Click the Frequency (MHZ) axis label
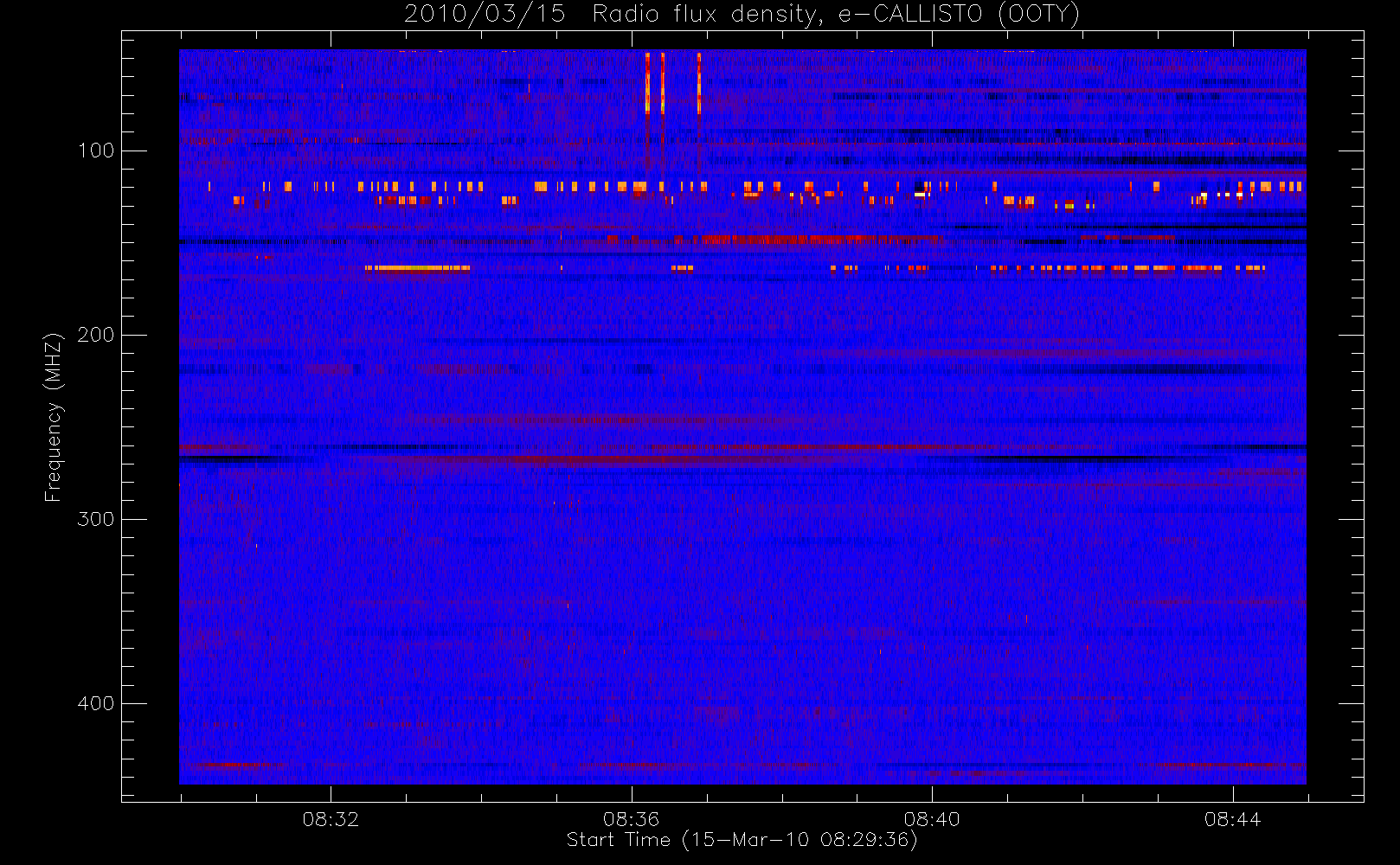The width and height of the screenshot is (1400, 865). click(54, 417)
